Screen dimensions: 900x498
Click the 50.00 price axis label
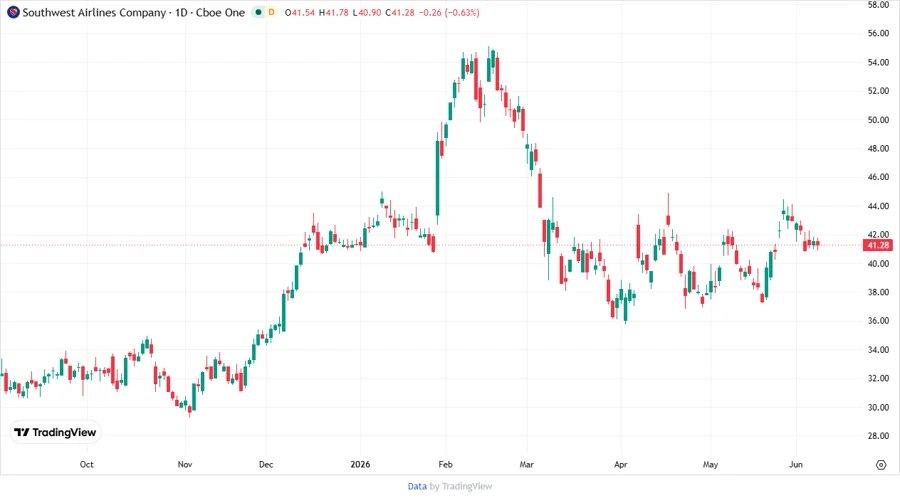click(x=878, y=120)
